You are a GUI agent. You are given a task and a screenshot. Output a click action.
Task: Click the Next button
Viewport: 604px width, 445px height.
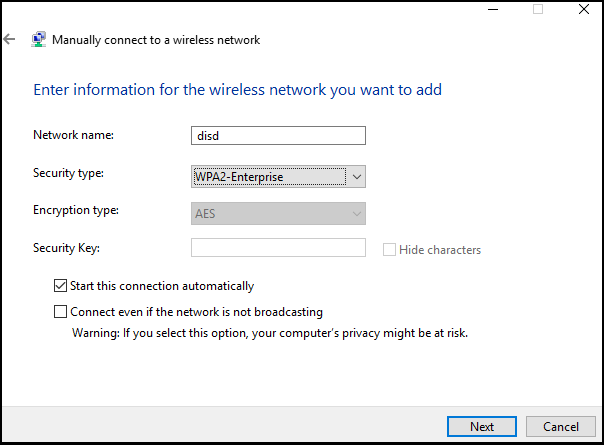click(x=482, y=427)
